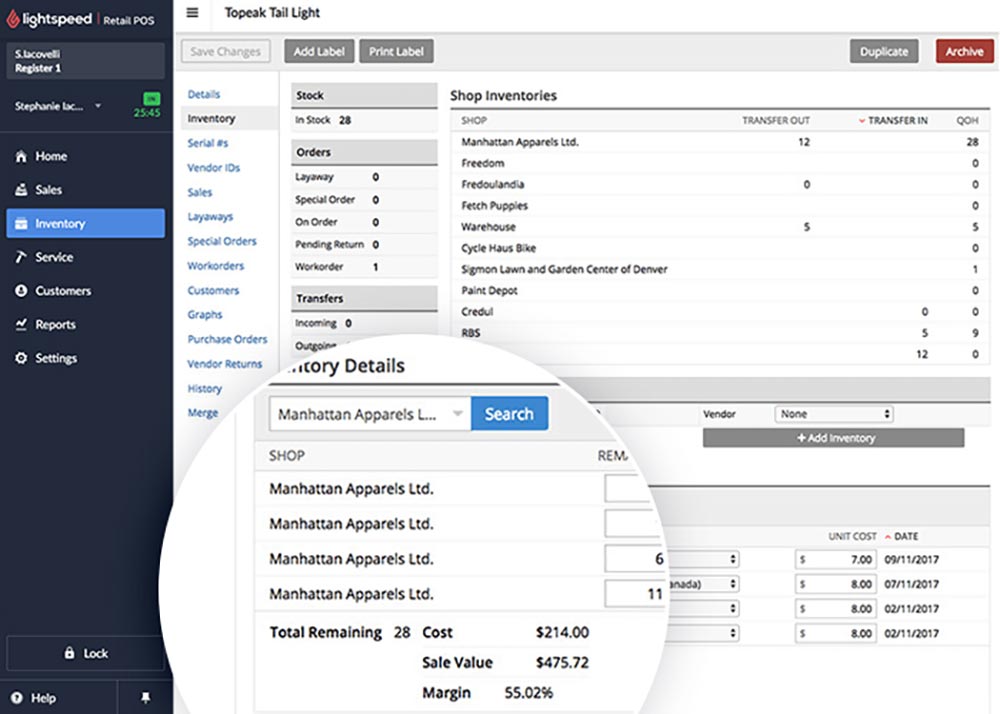Click the Add Inventory button
1000x714 pixels.
pyautogui.click(x=834, y=438)
